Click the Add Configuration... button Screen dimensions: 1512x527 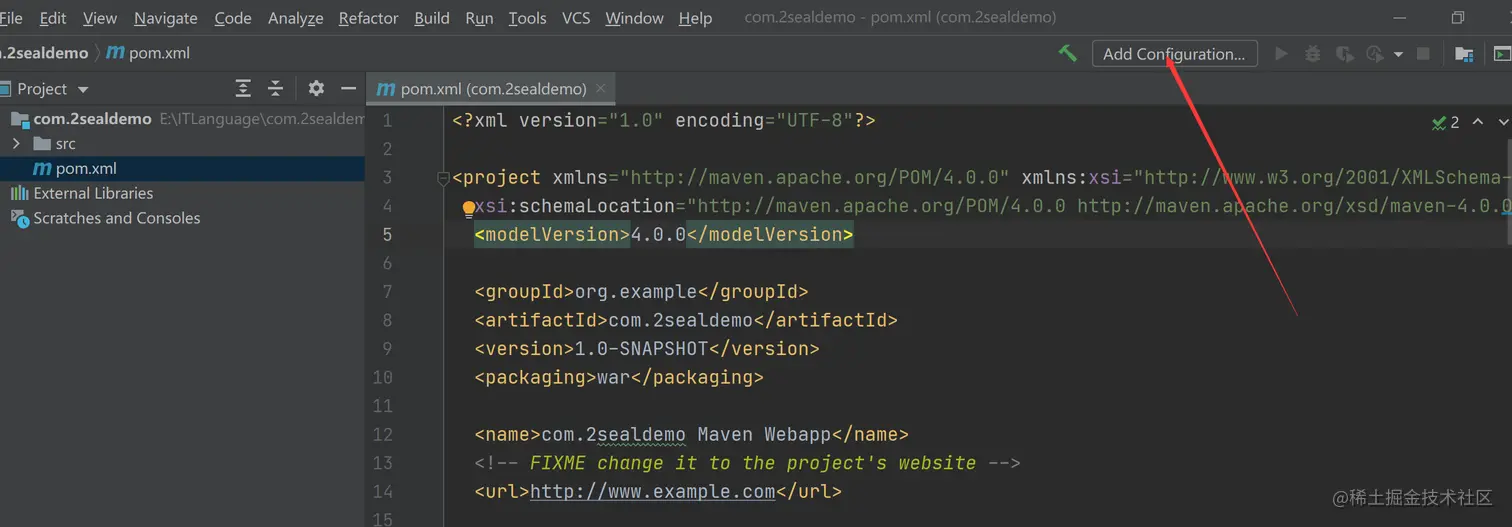tap(1174, 54)
